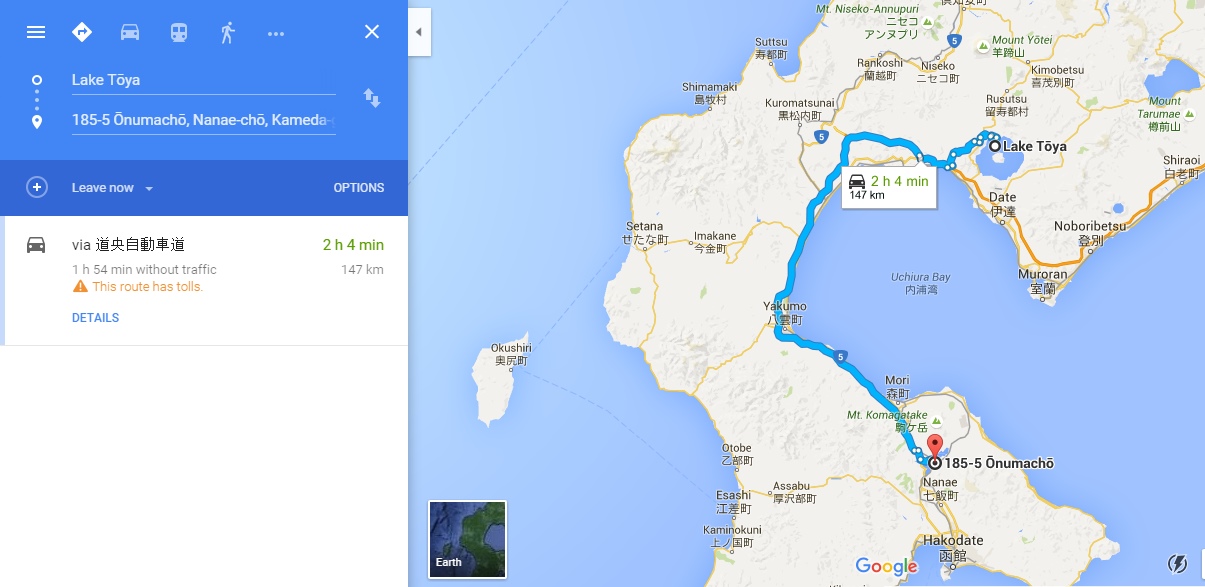Click the 2 h 4 min route callout
The image size is (1205, 587).
click(889, 188)
